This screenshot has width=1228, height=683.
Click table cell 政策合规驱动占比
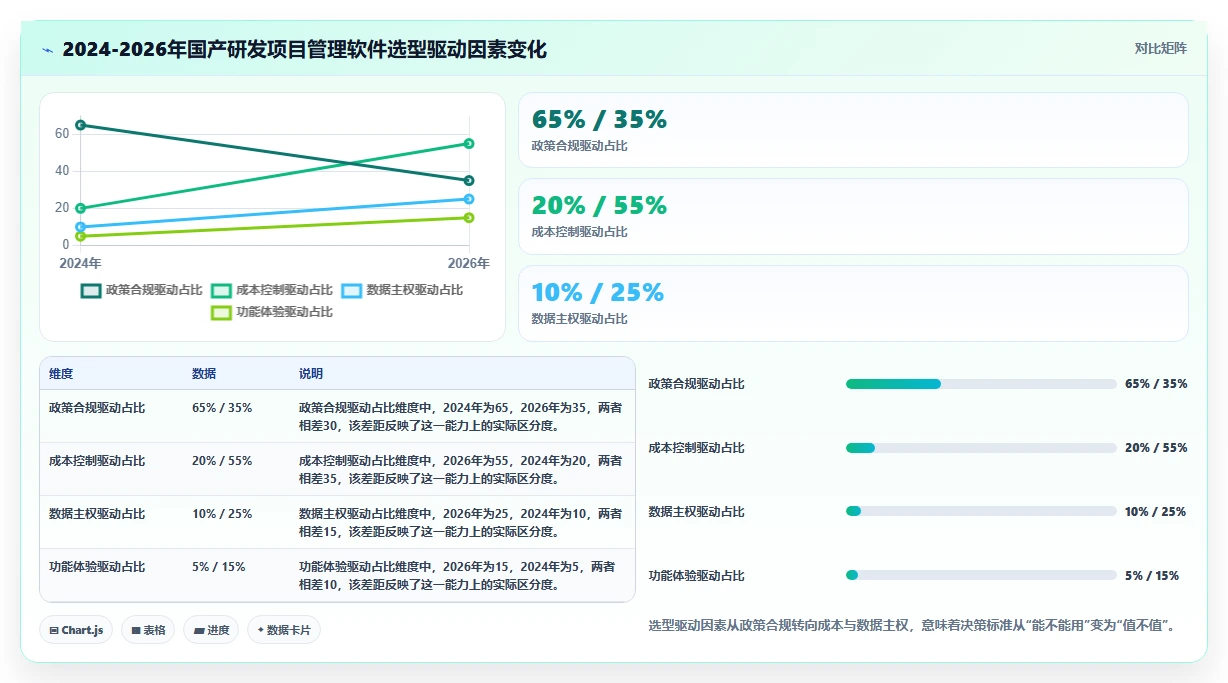(x=97, y=408)
